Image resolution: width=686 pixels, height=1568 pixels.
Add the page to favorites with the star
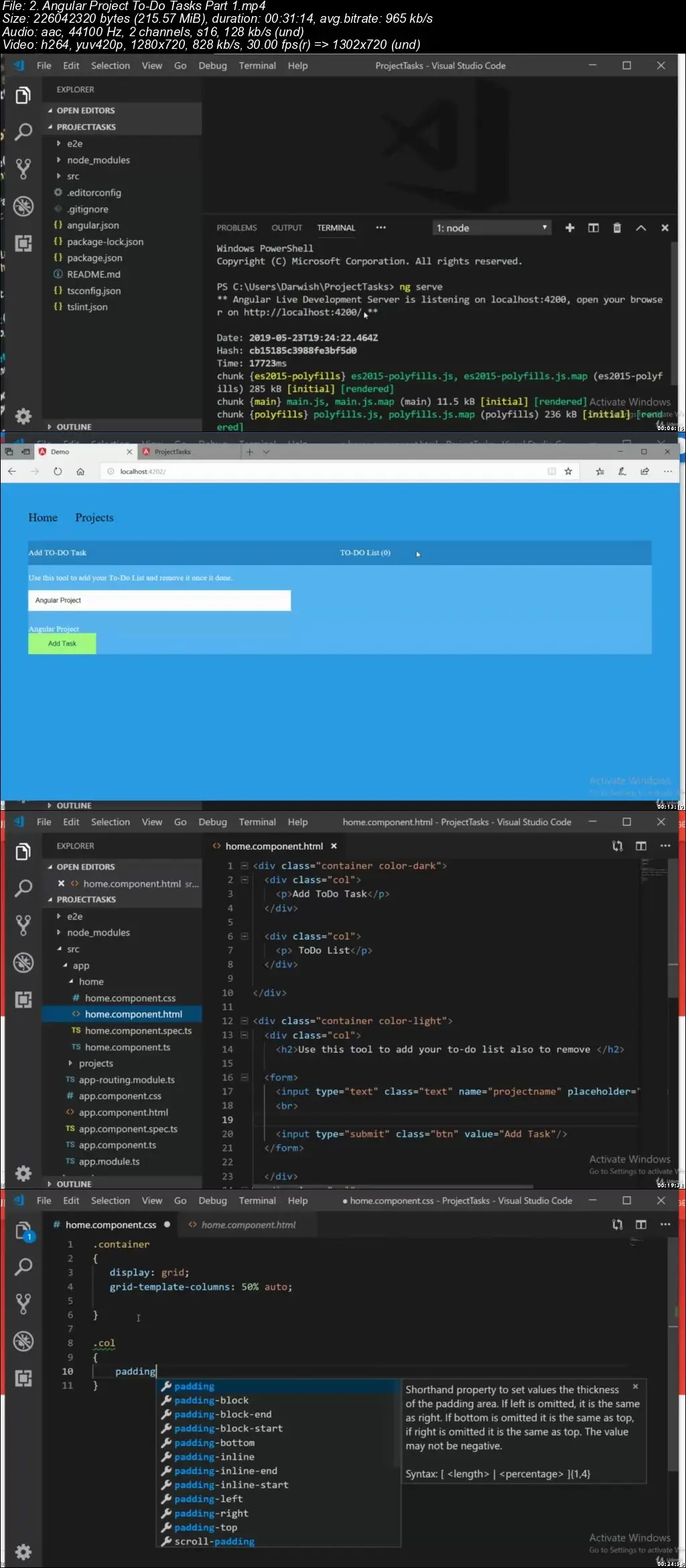tap(568, 472)
